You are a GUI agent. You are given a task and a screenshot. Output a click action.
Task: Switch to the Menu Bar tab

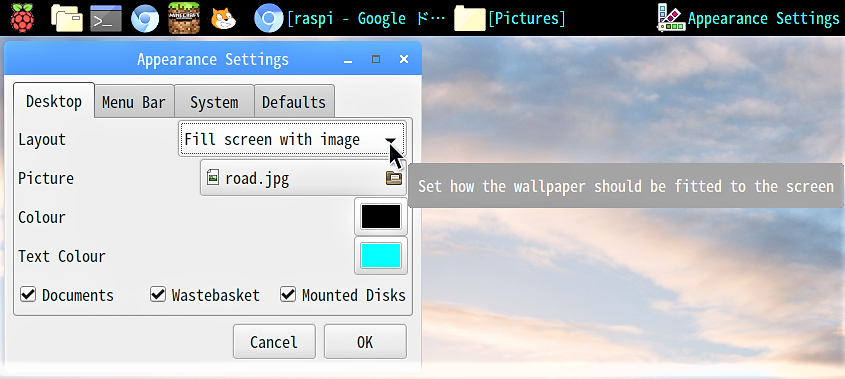click(x=134, y=102)
